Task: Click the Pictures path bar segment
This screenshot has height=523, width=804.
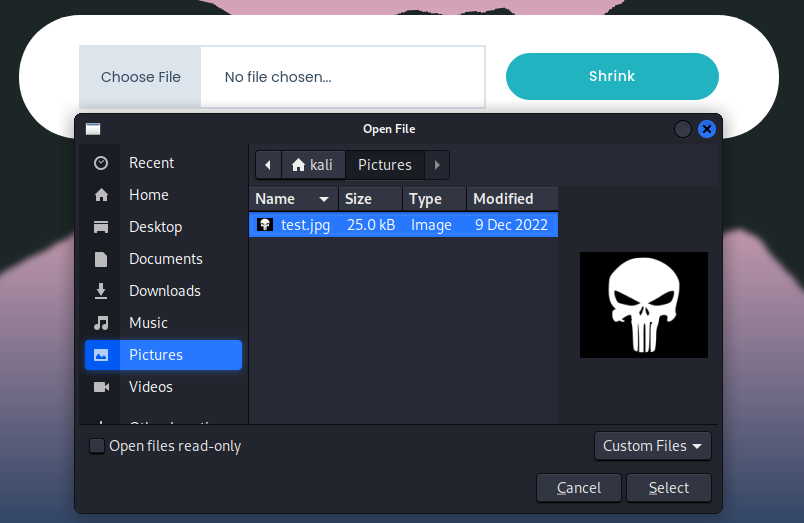Action: point(385,165)
